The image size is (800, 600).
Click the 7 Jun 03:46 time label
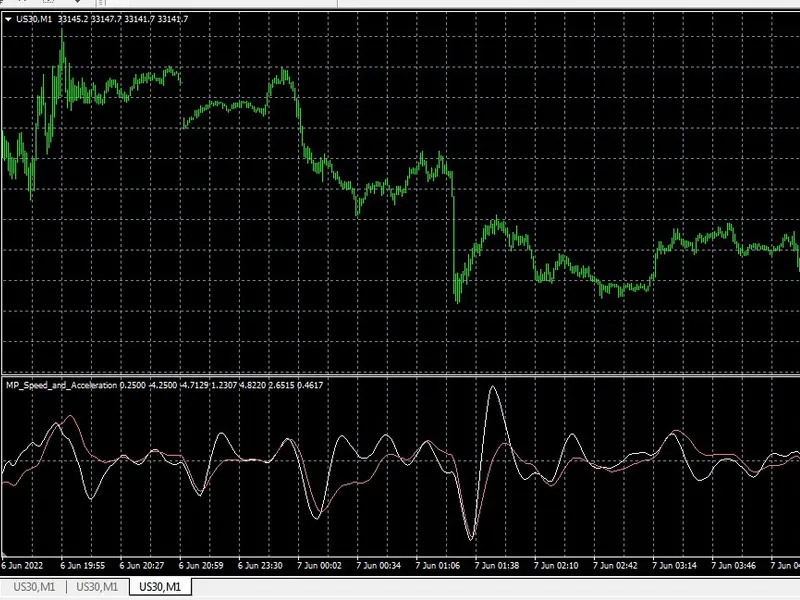[734, 565]
